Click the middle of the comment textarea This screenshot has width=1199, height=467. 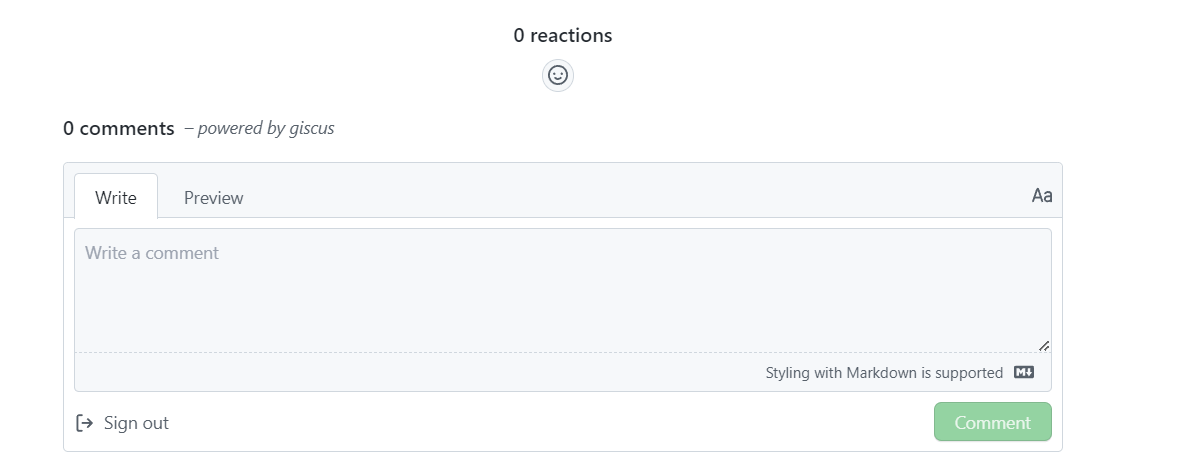(562, 290)
